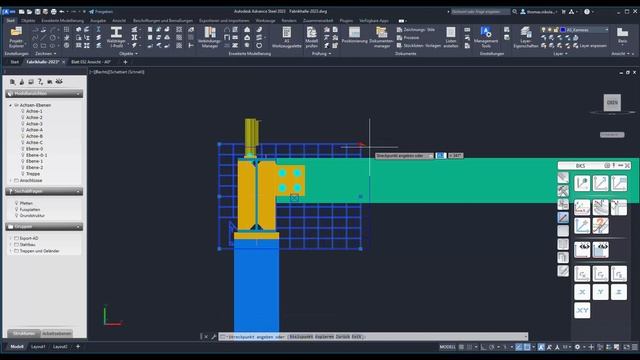Open the Projekt-Explorer tool
Screen dimensions: 640x360
[x=16, y=38]
